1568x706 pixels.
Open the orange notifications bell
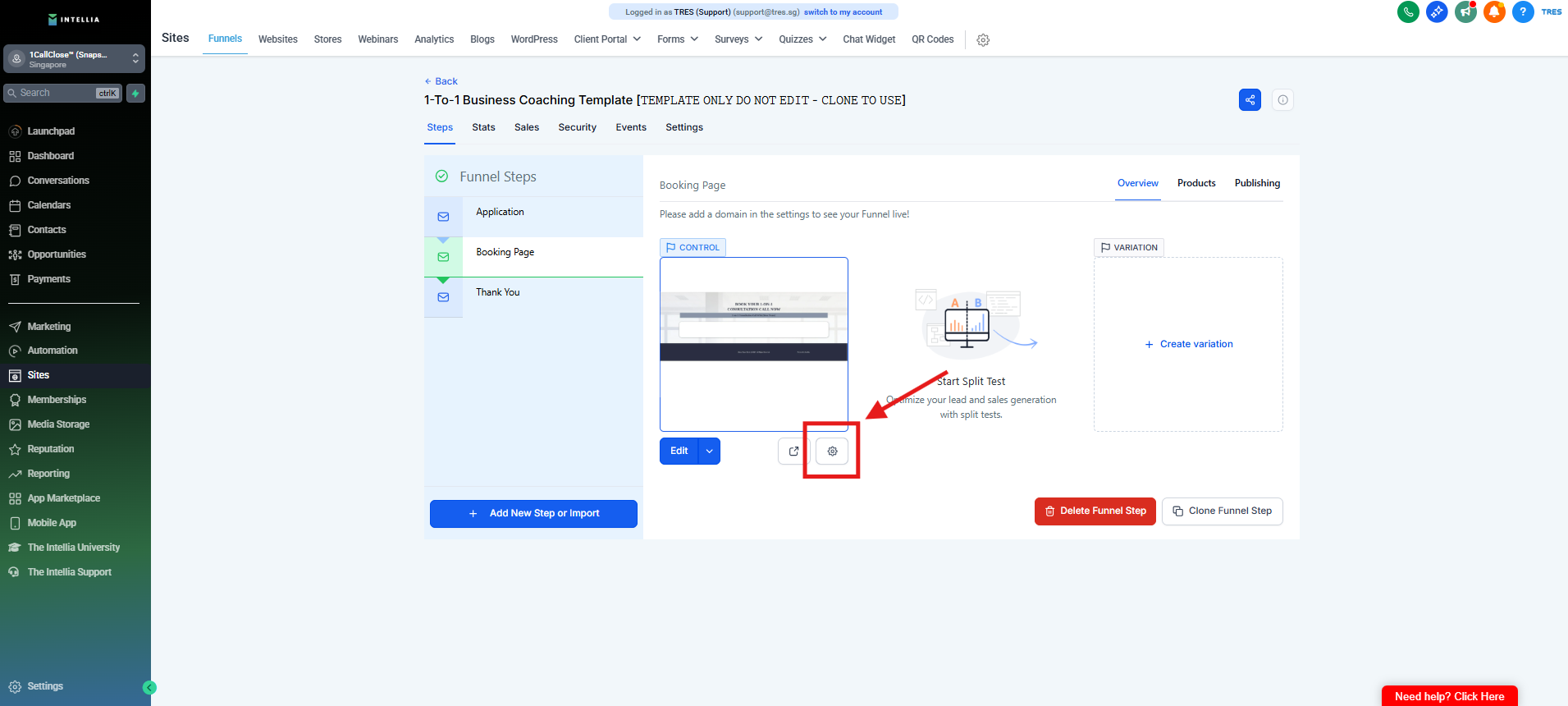point(1494,12)
